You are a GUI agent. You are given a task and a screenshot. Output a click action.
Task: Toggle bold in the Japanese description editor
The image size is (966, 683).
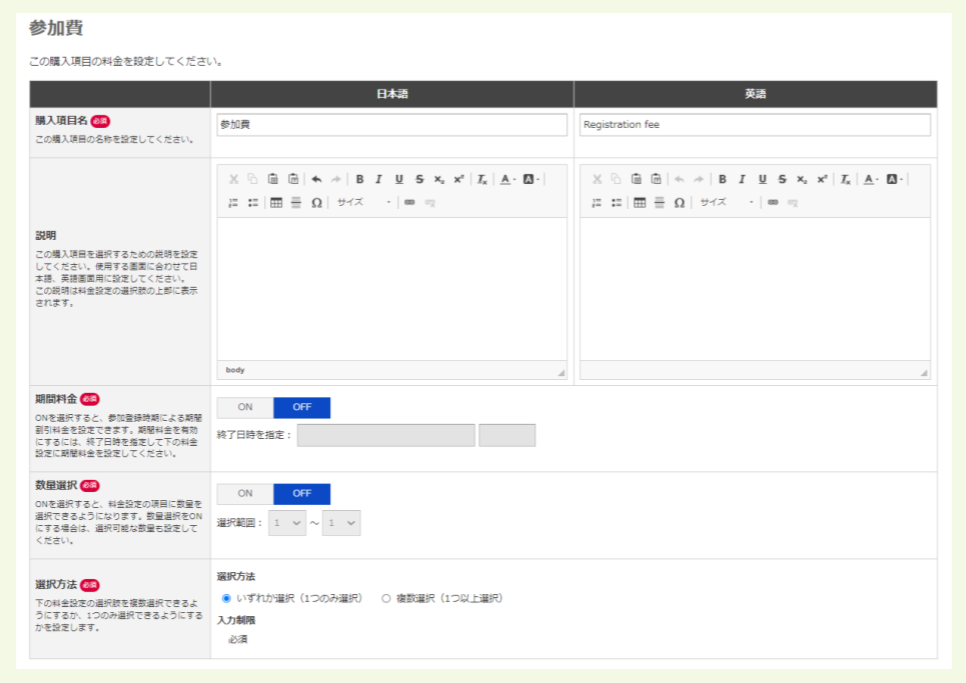tap(359, 179)
